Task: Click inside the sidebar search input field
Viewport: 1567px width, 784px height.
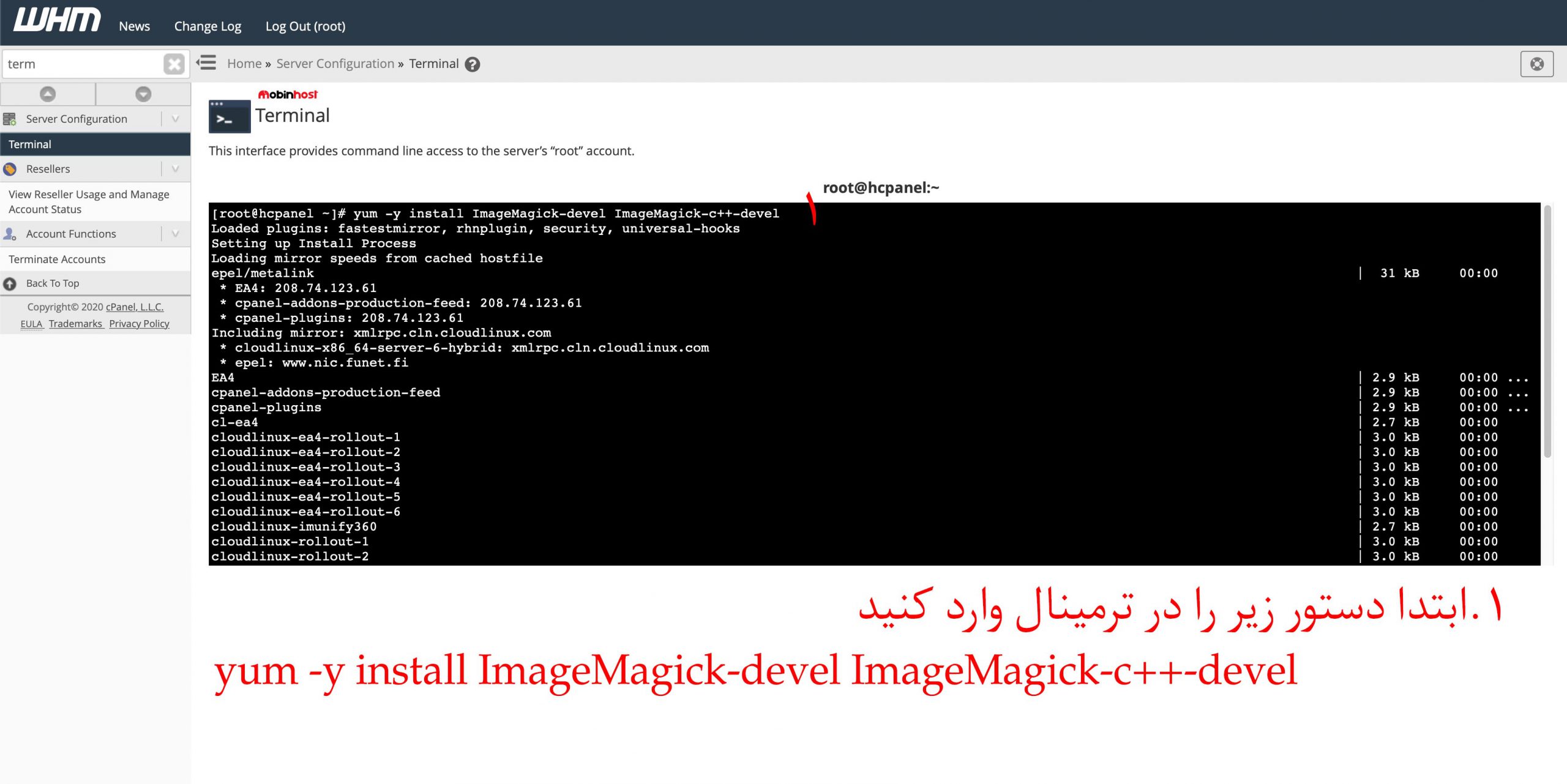Action: 80,63
